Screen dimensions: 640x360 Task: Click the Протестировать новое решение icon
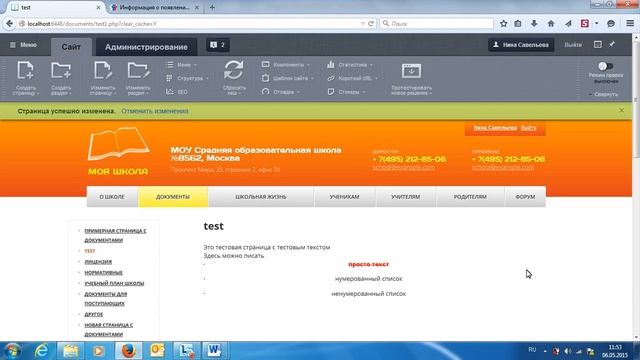click(411, 71)
